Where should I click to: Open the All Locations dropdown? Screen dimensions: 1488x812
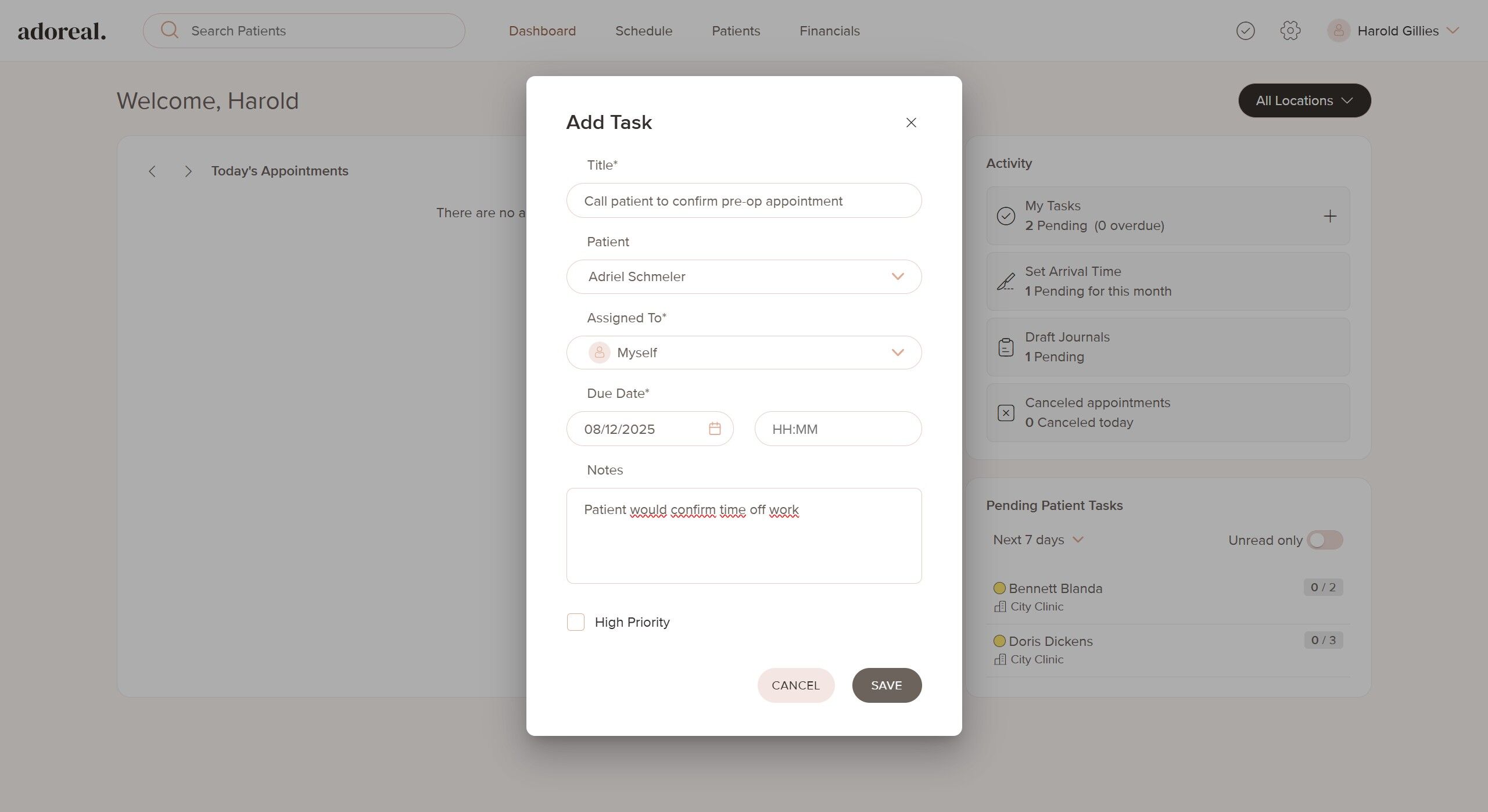pos(1304,100)
